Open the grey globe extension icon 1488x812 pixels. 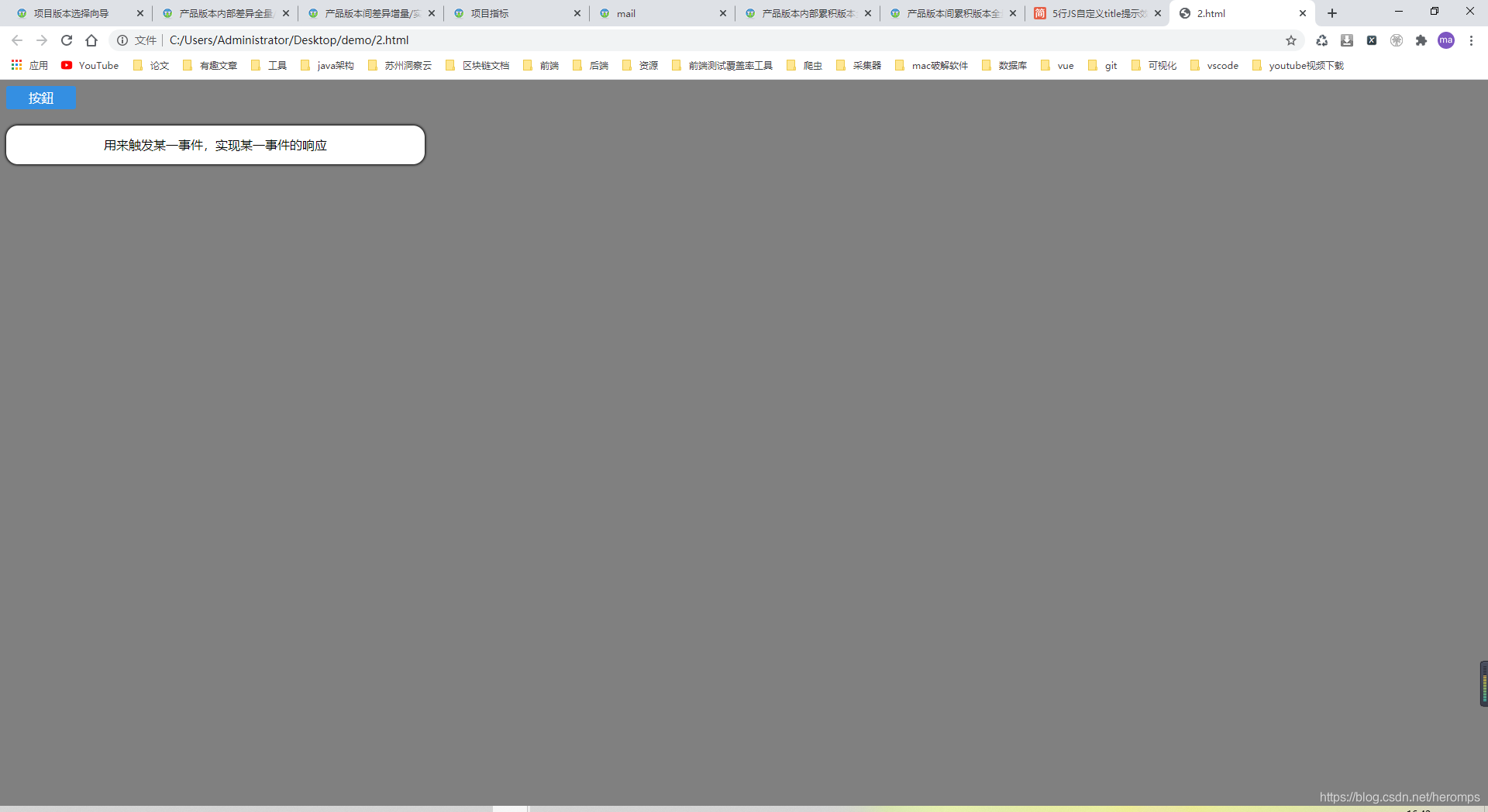1397,40
